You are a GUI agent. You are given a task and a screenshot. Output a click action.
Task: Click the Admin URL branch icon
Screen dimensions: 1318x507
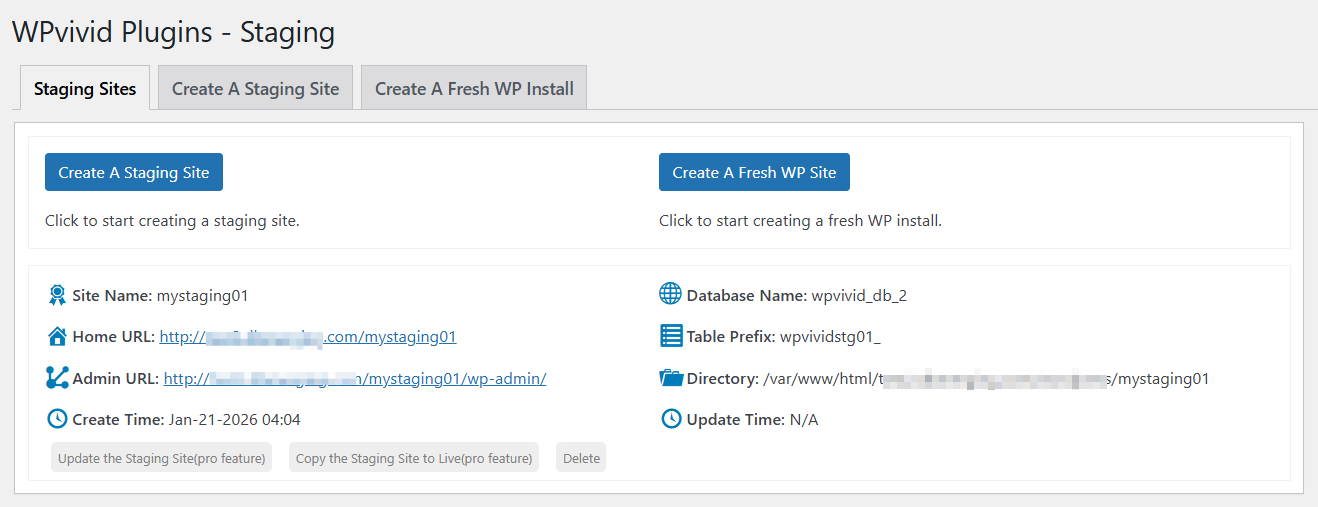[57, 378]
